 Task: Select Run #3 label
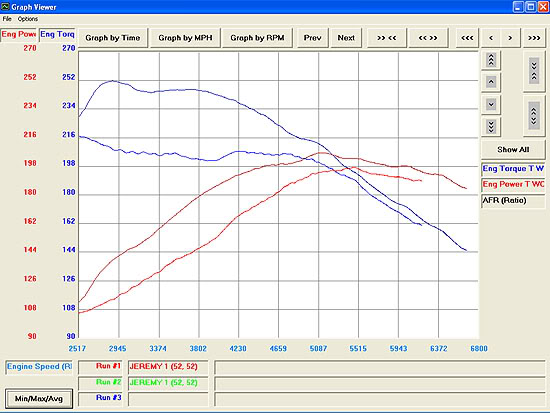point(100,398)
